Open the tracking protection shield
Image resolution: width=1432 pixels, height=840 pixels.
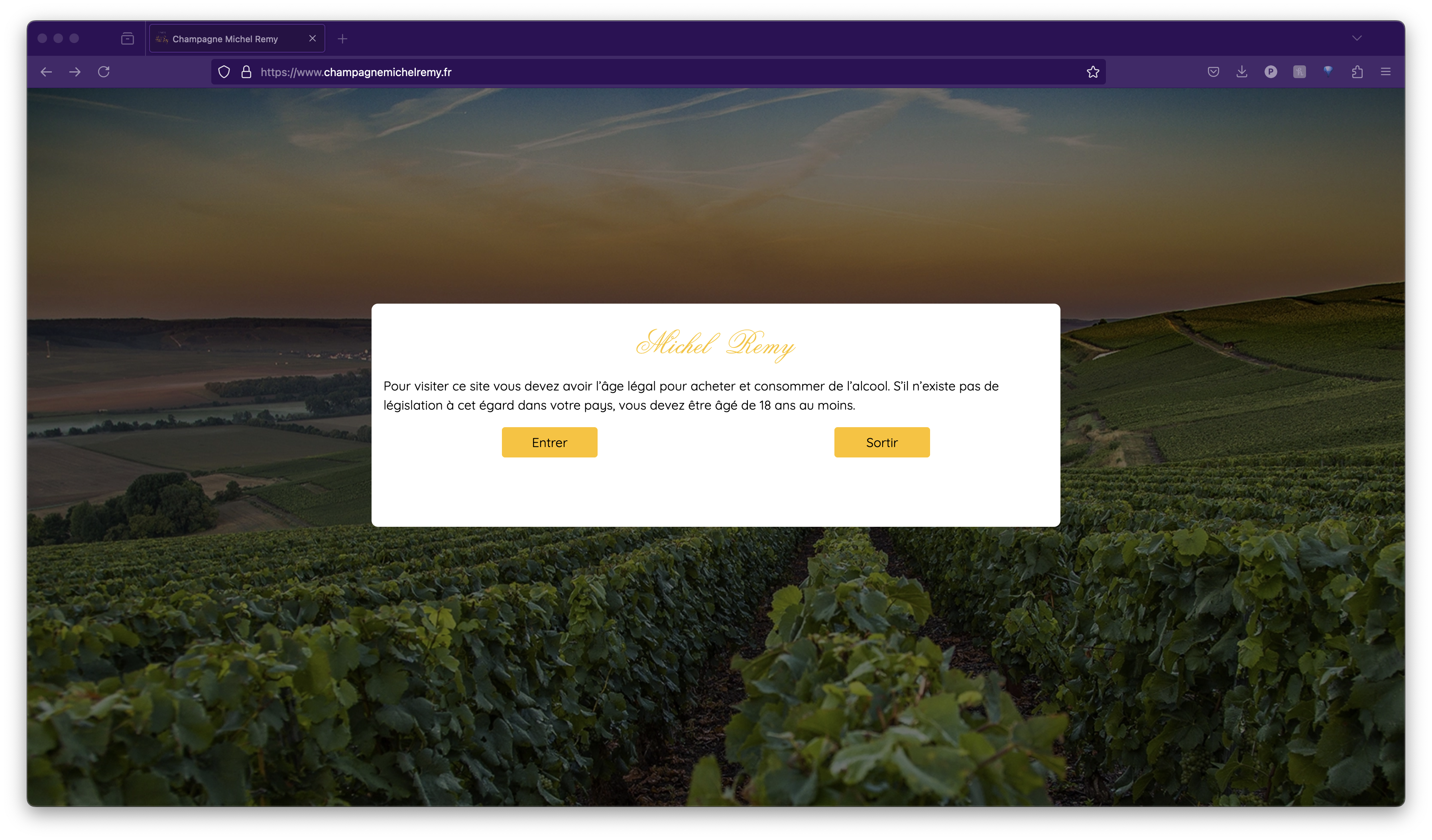224,72
